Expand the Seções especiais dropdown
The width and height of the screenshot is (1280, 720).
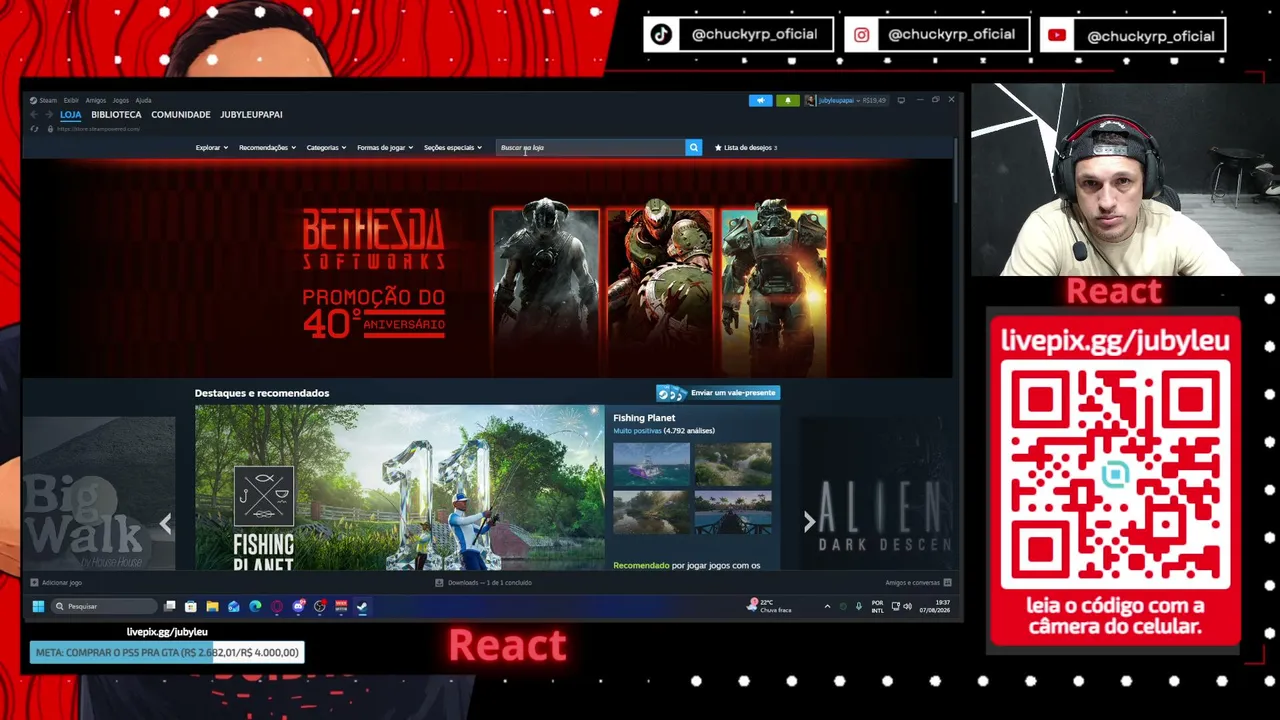tap(453, 148)
